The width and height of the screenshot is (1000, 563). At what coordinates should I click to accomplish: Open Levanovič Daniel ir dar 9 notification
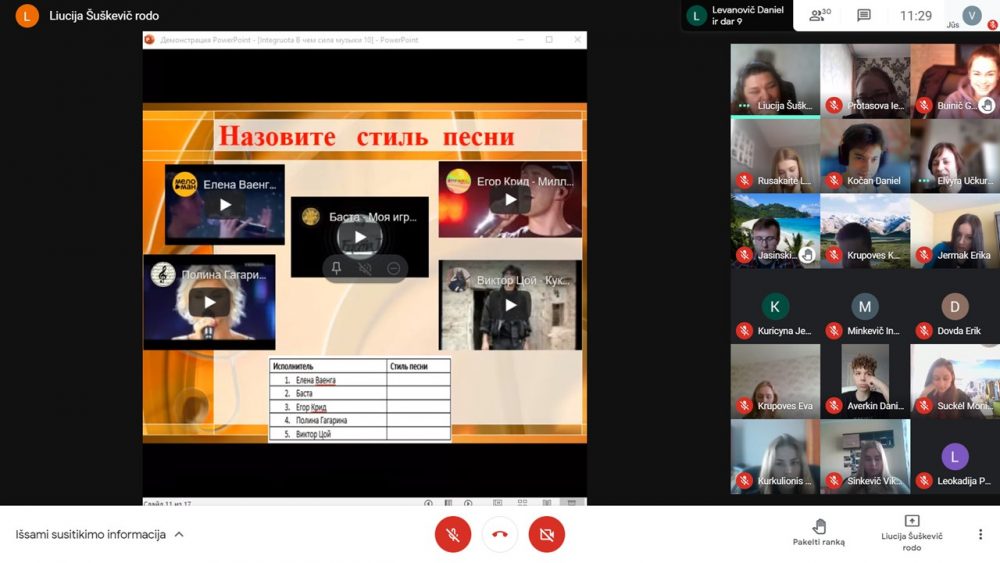coord(737,15)
